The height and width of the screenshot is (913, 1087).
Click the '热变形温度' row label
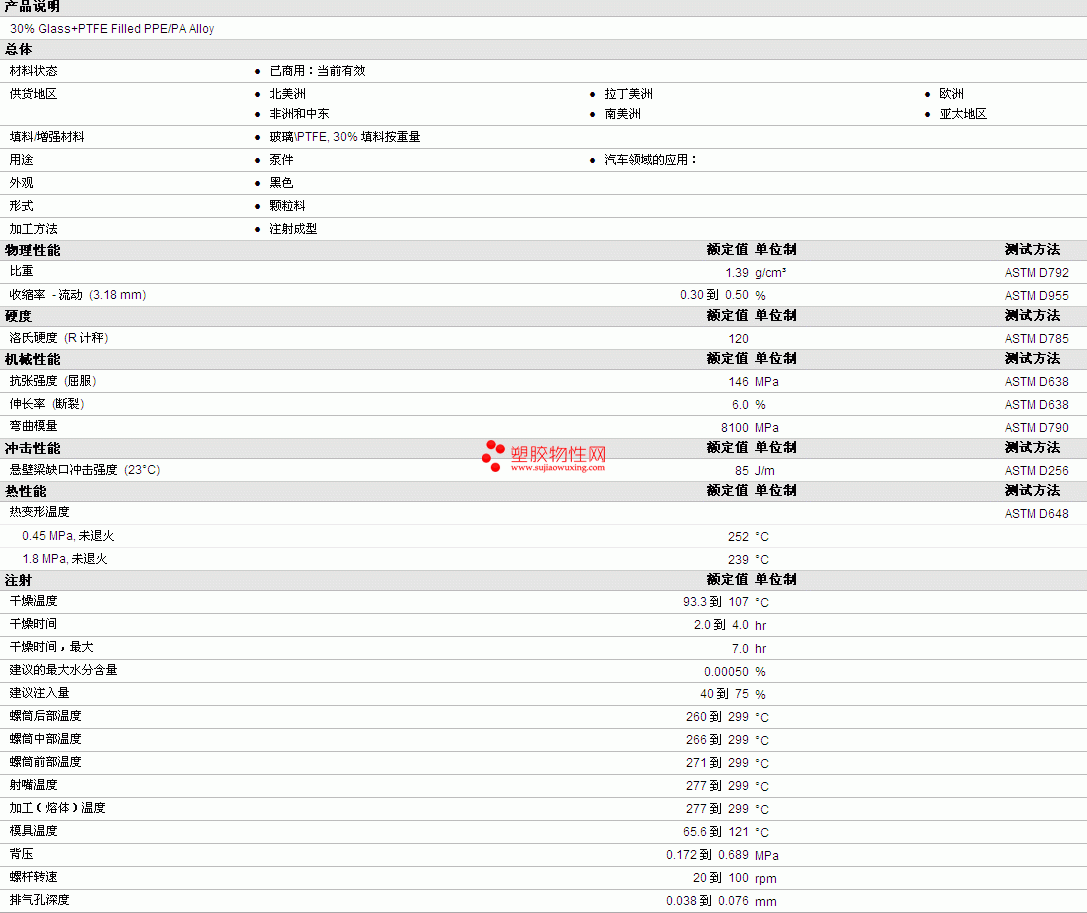coord(40,512)
